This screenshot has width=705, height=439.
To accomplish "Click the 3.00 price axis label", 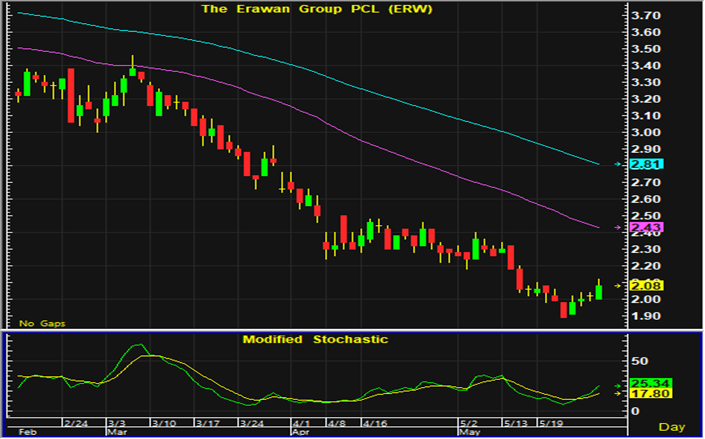I will [646, 132].
